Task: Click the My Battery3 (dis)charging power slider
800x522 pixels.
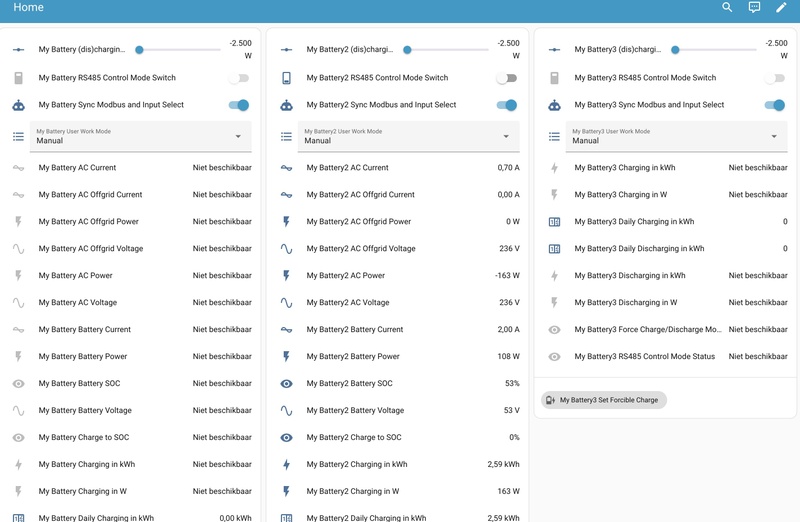Action: (713, 49)
